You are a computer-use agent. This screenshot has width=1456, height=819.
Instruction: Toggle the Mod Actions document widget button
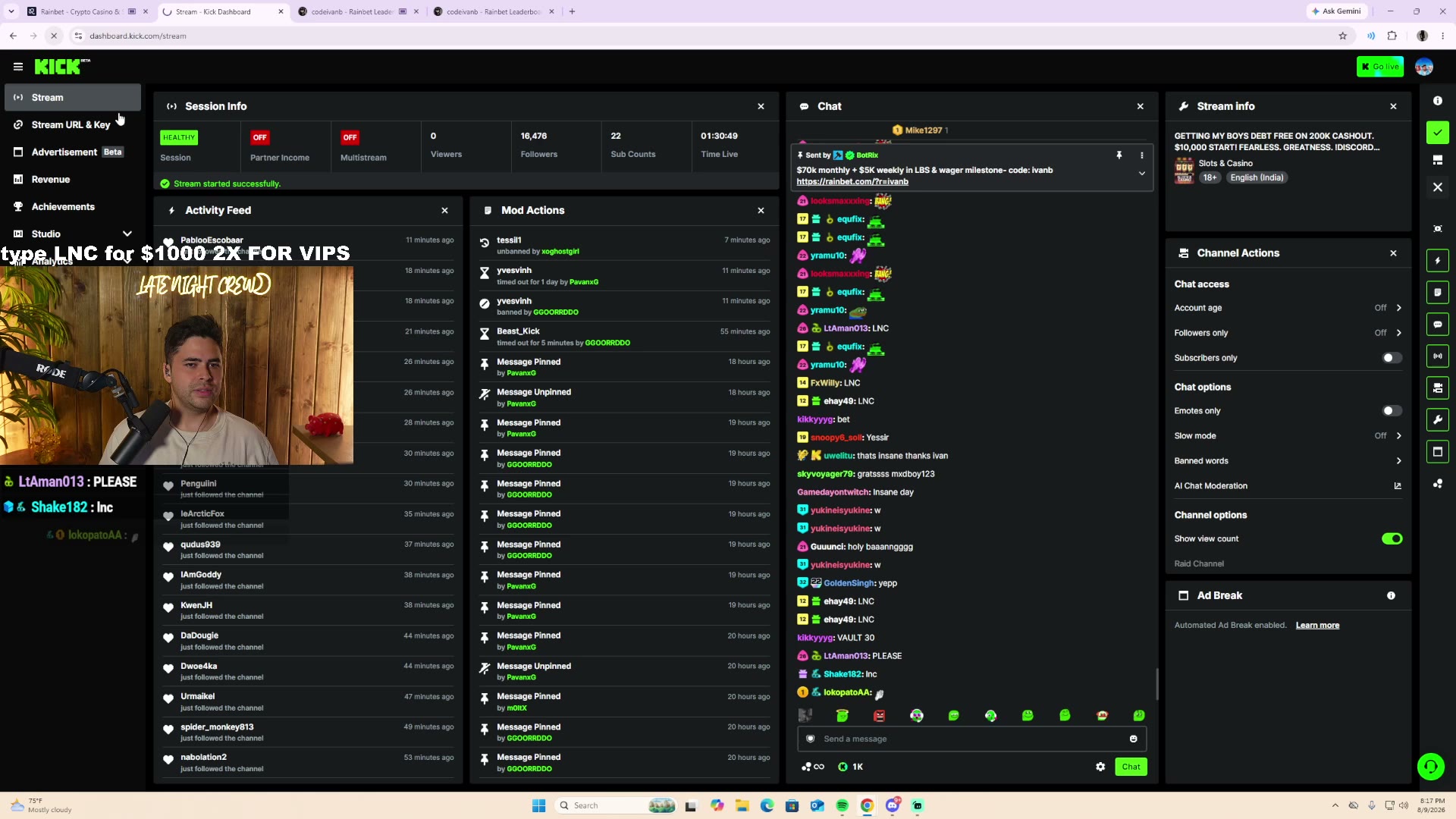[x=1438, y=293]
